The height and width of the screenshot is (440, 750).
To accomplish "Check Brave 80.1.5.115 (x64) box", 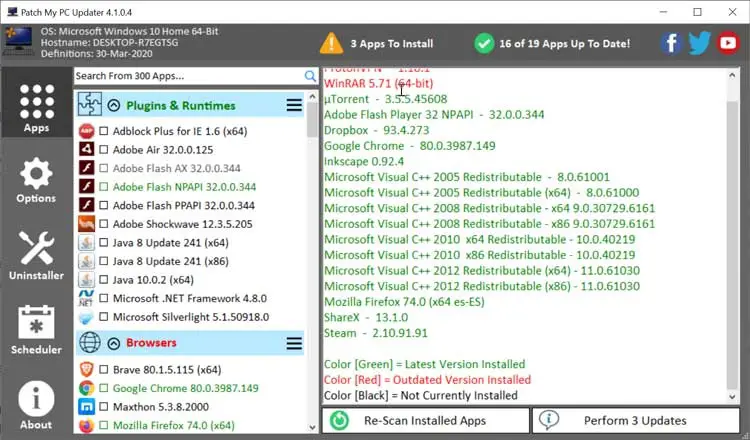I will (103, 369).
